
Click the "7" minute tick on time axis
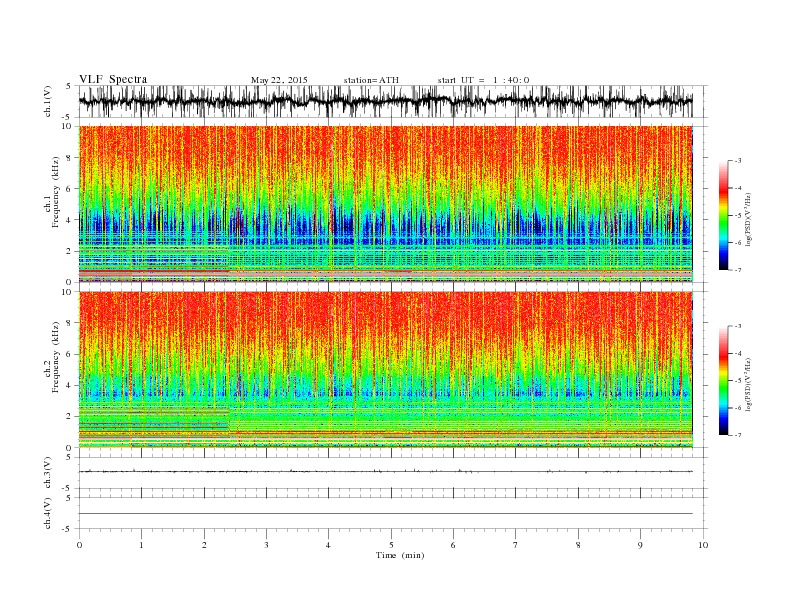pos(515,545)
